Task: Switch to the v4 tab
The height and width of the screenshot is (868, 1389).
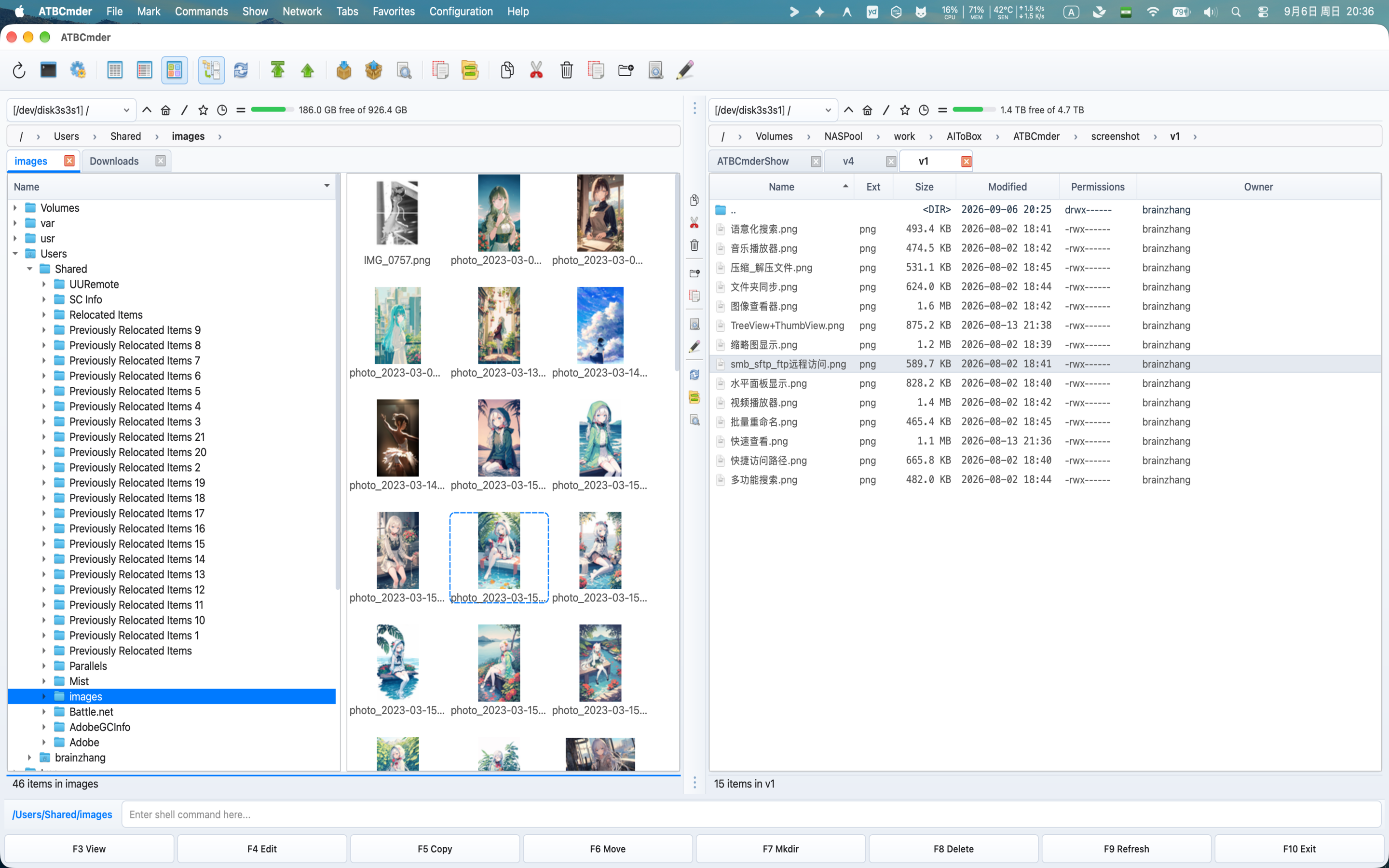Action: tap(848, 162)
